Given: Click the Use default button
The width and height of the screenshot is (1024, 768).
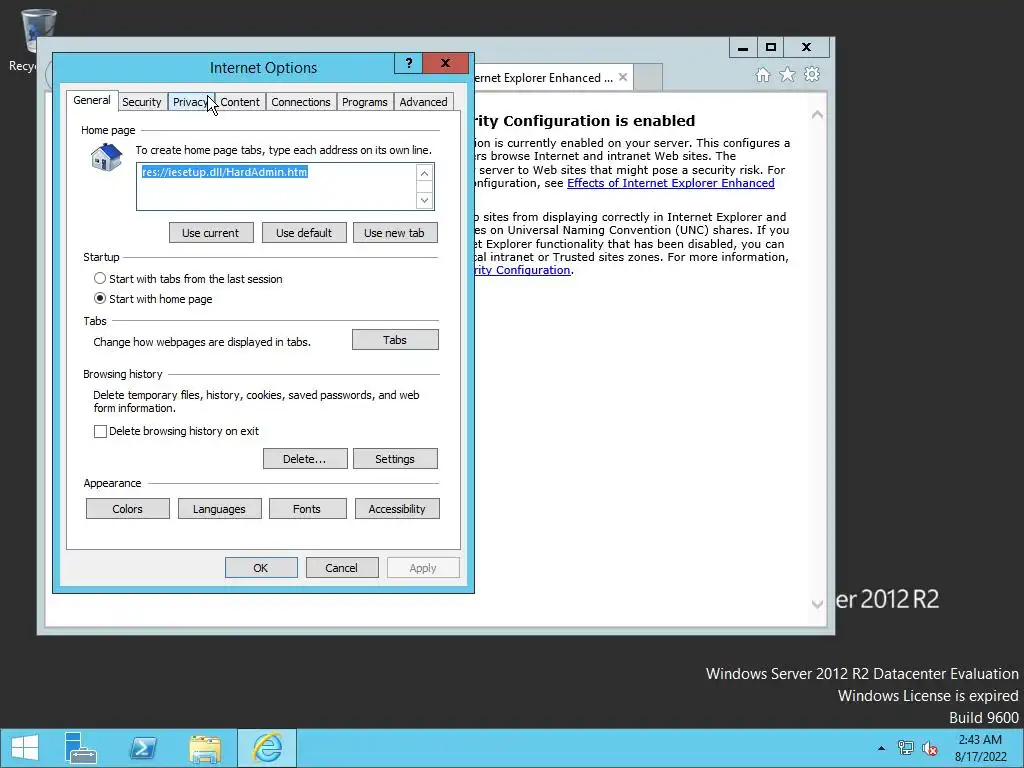Looking at the screenshot, I should (304, 232).
